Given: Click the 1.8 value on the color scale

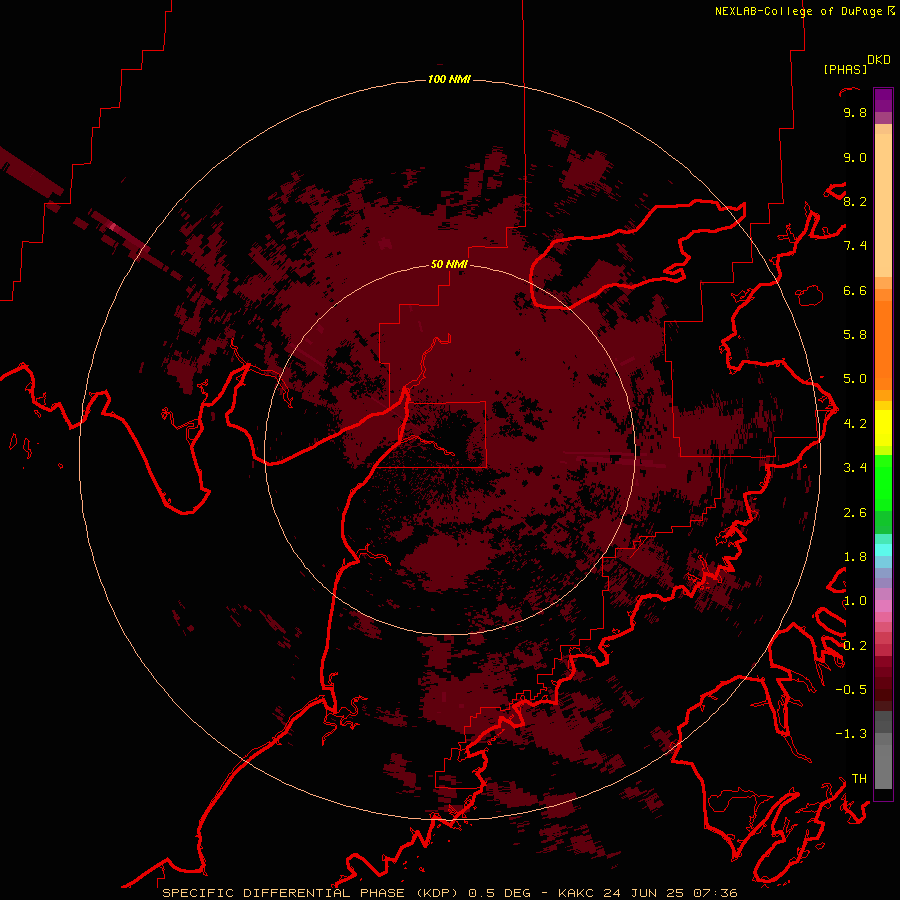Looking at the screenshot, I should tap(855, 557).
